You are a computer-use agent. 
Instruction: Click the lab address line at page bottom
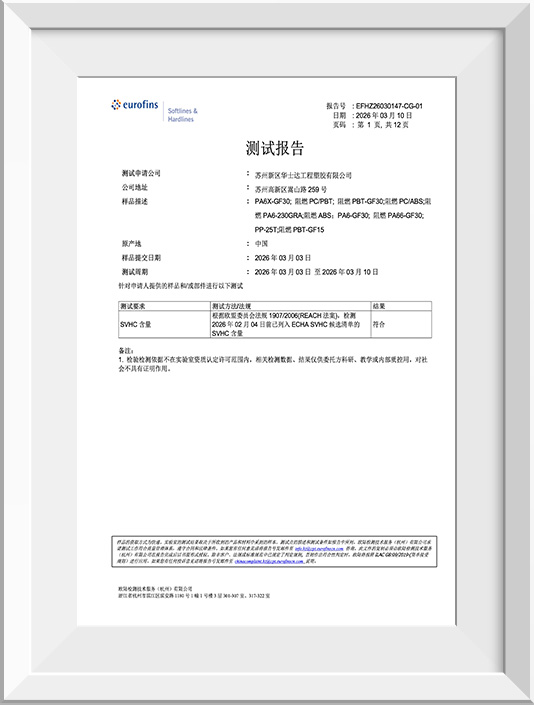tap(194, 596)
